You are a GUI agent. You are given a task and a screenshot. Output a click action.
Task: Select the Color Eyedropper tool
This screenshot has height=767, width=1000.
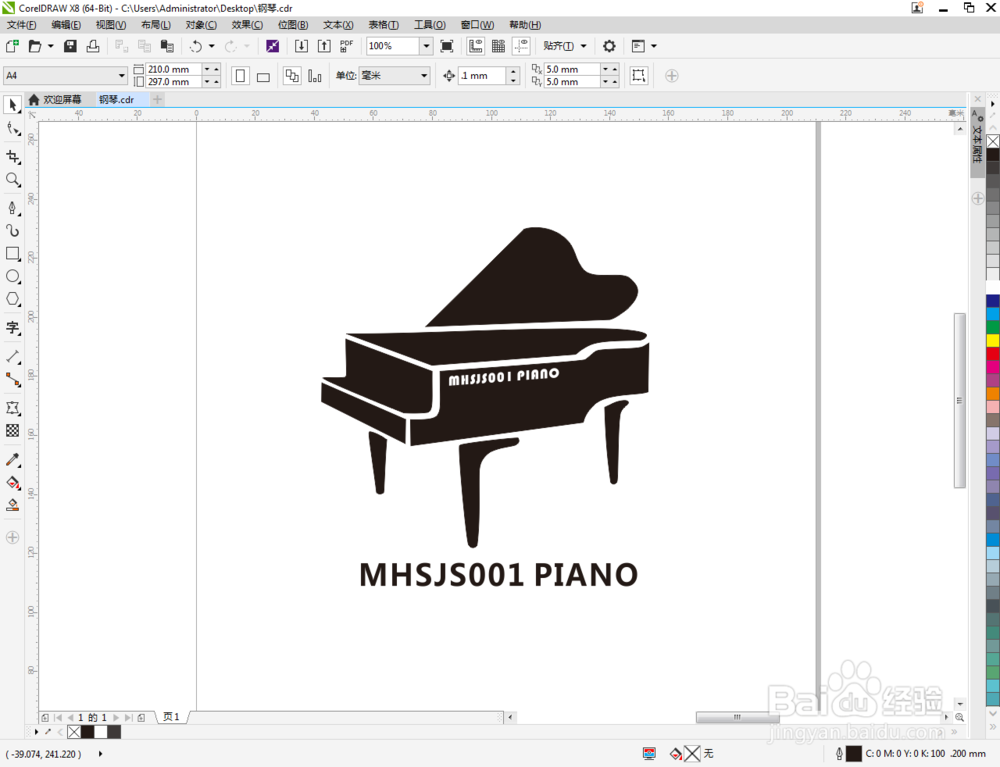(x=12, y=460)
